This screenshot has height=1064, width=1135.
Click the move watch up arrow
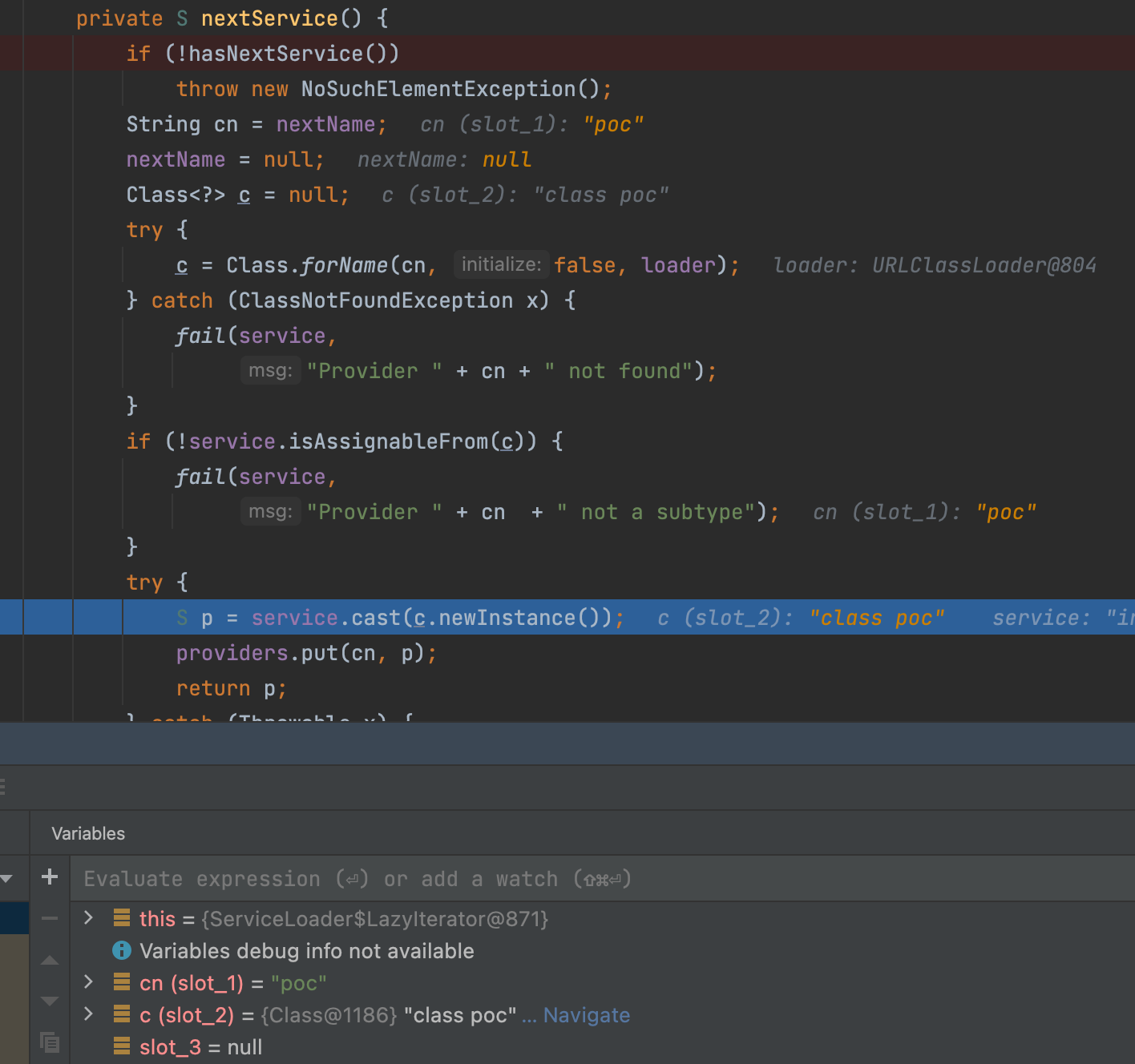click(50, 960)
